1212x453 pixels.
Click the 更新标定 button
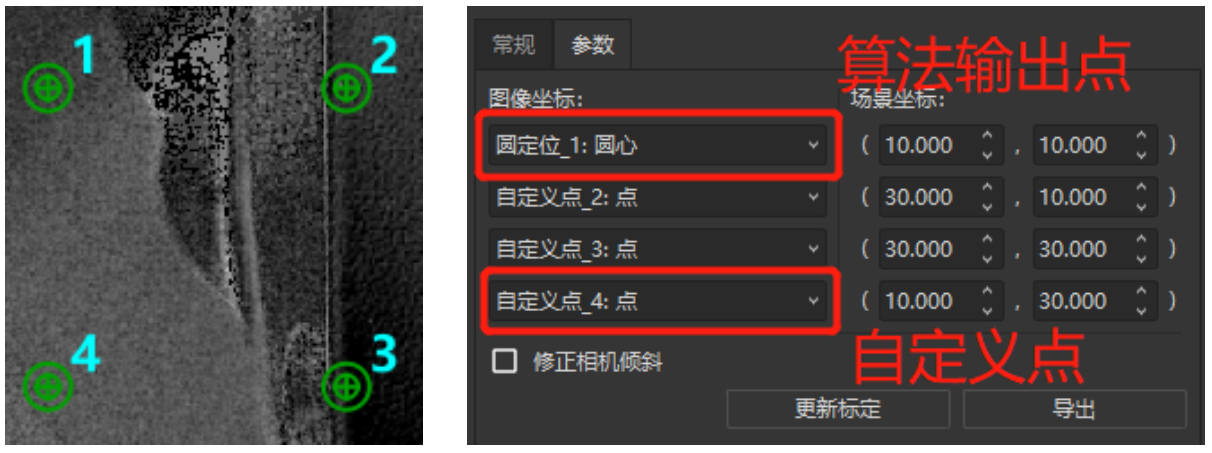pos(838,409)
